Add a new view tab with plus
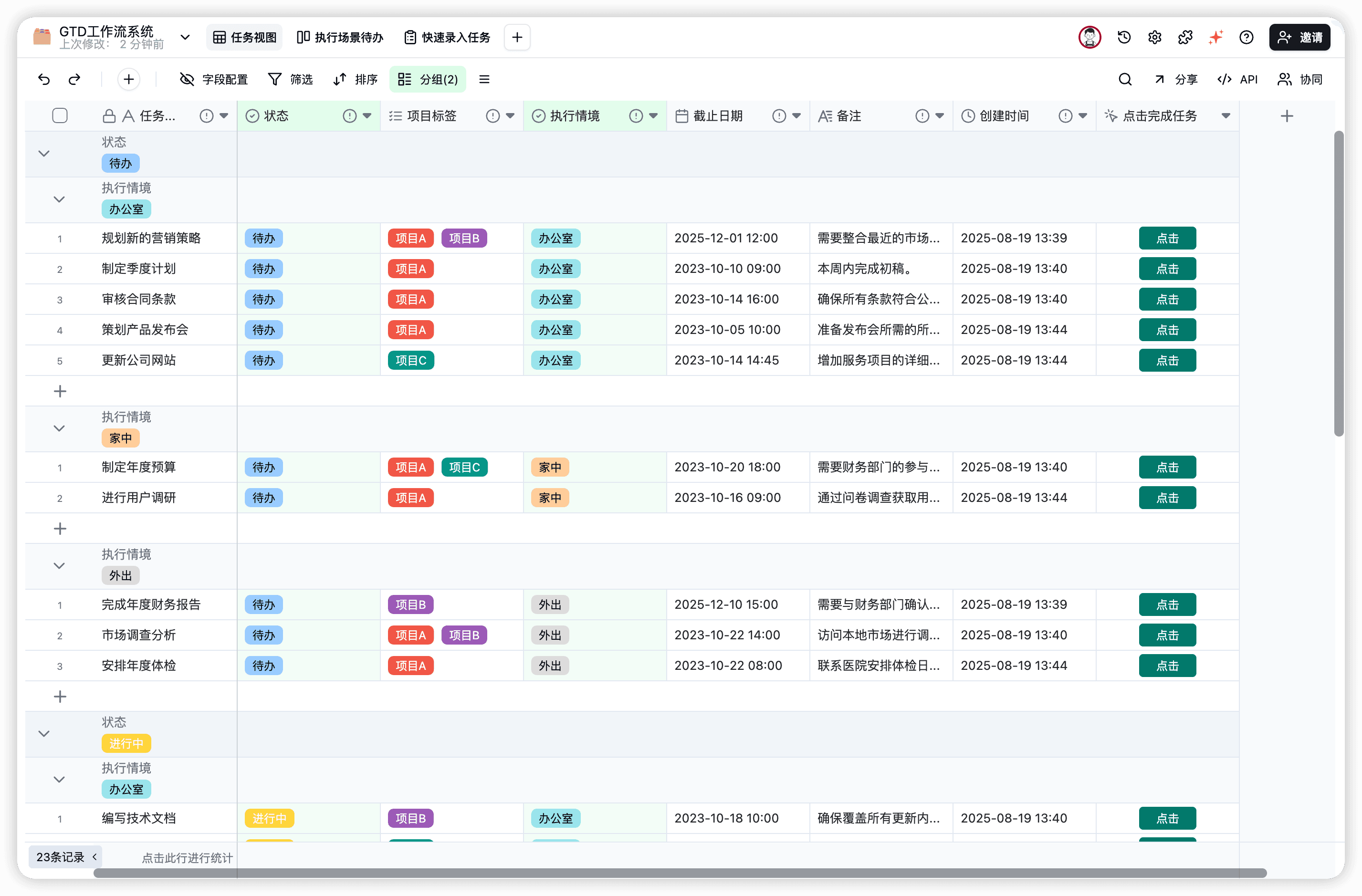 pos(517,37)
